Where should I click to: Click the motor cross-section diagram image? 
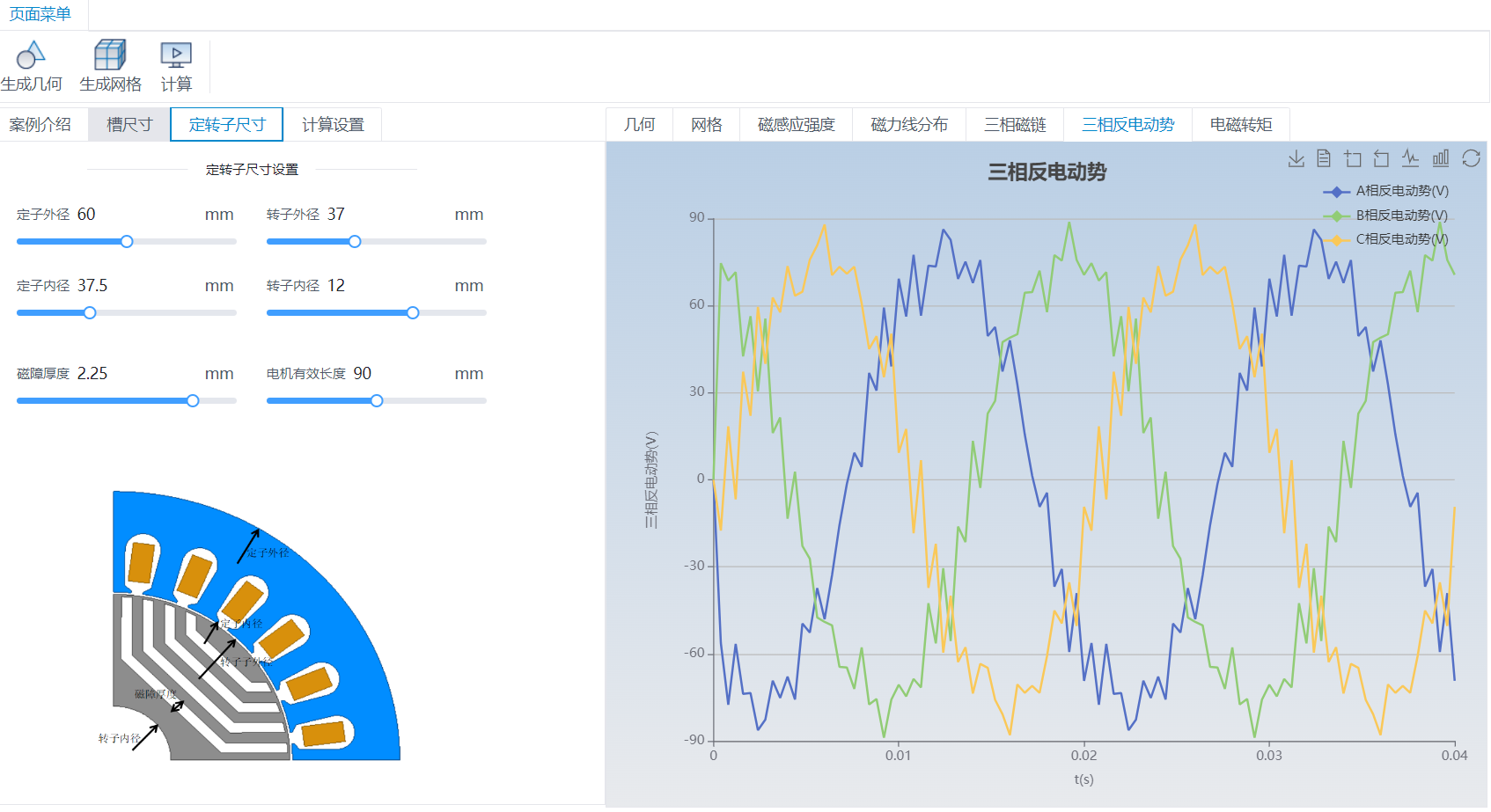coord(249,625)
